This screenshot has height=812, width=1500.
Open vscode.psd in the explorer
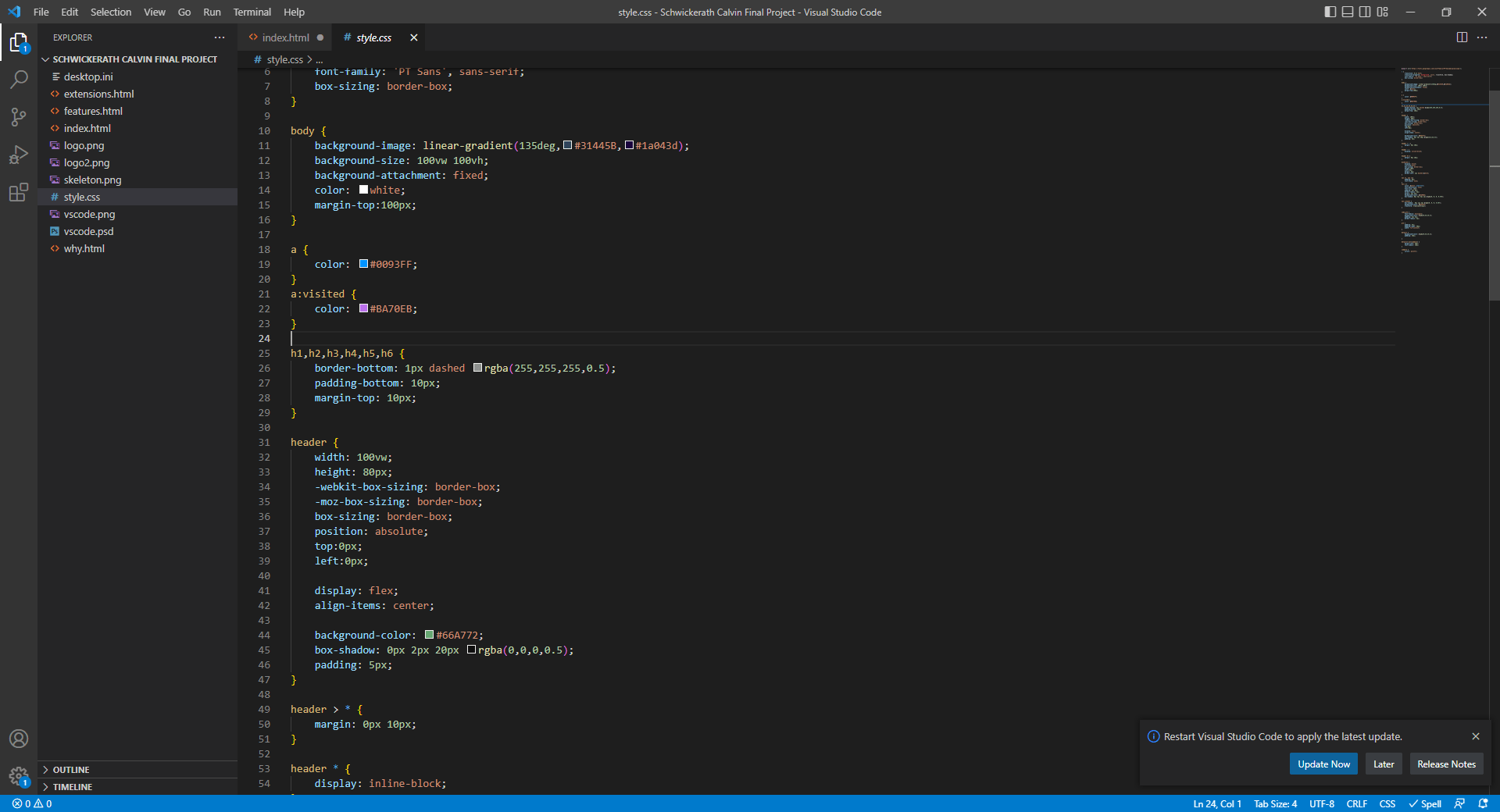click(x=137, y=231)
